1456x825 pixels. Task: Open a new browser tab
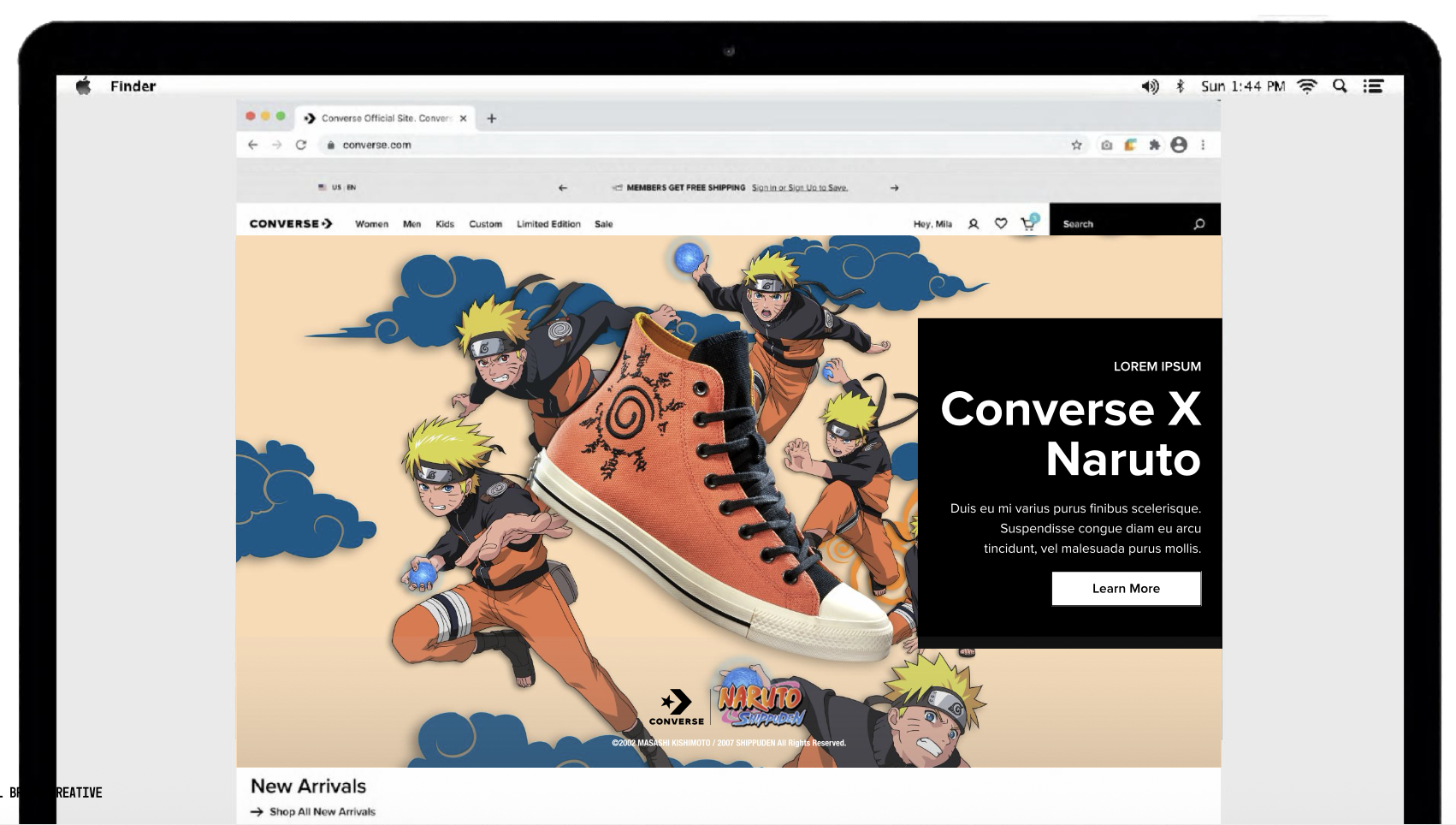pyautogui.click(x=491, y=118)
